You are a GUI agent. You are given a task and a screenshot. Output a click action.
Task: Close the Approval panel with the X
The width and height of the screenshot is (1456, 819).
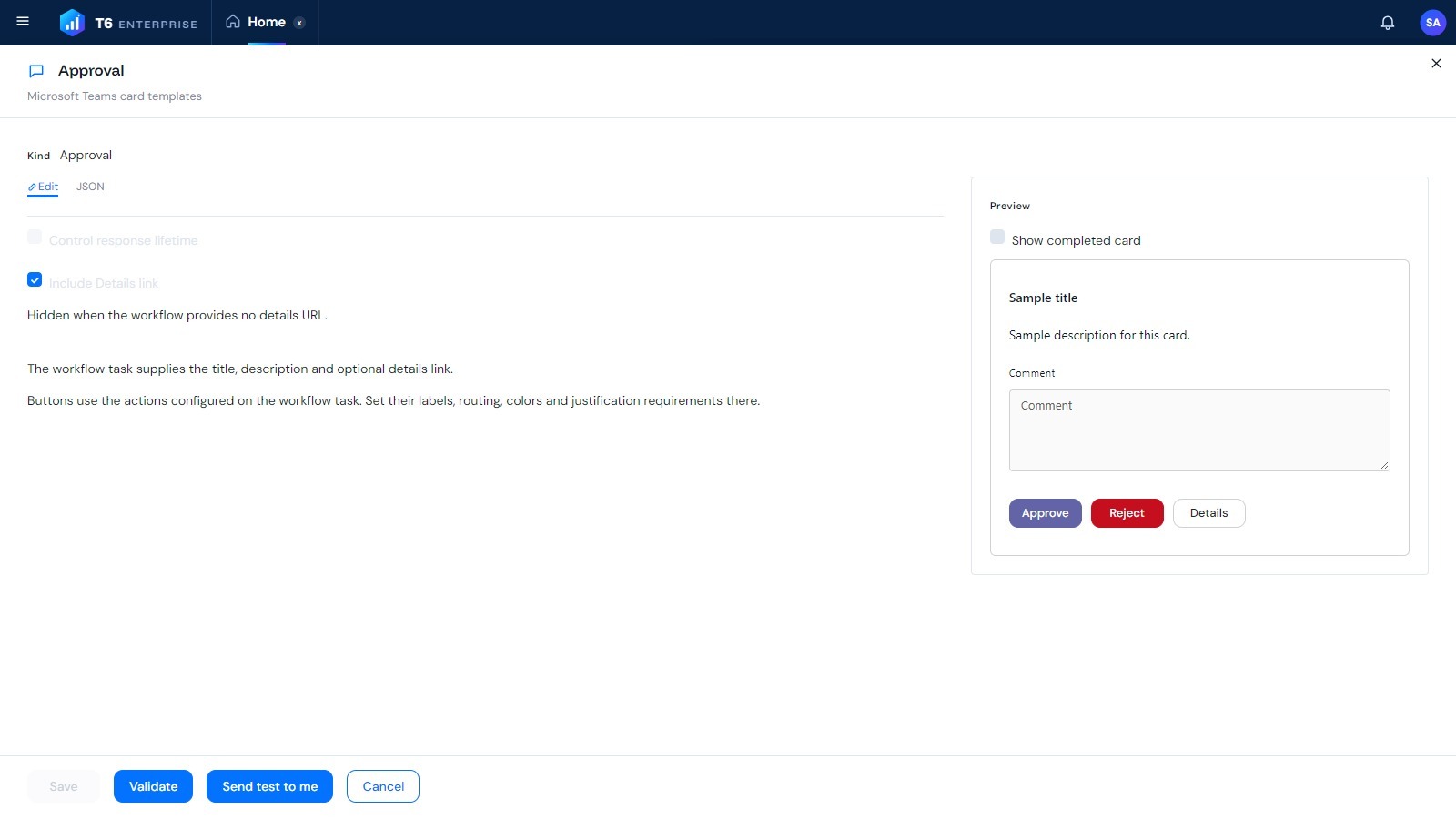coord(1436,64)
